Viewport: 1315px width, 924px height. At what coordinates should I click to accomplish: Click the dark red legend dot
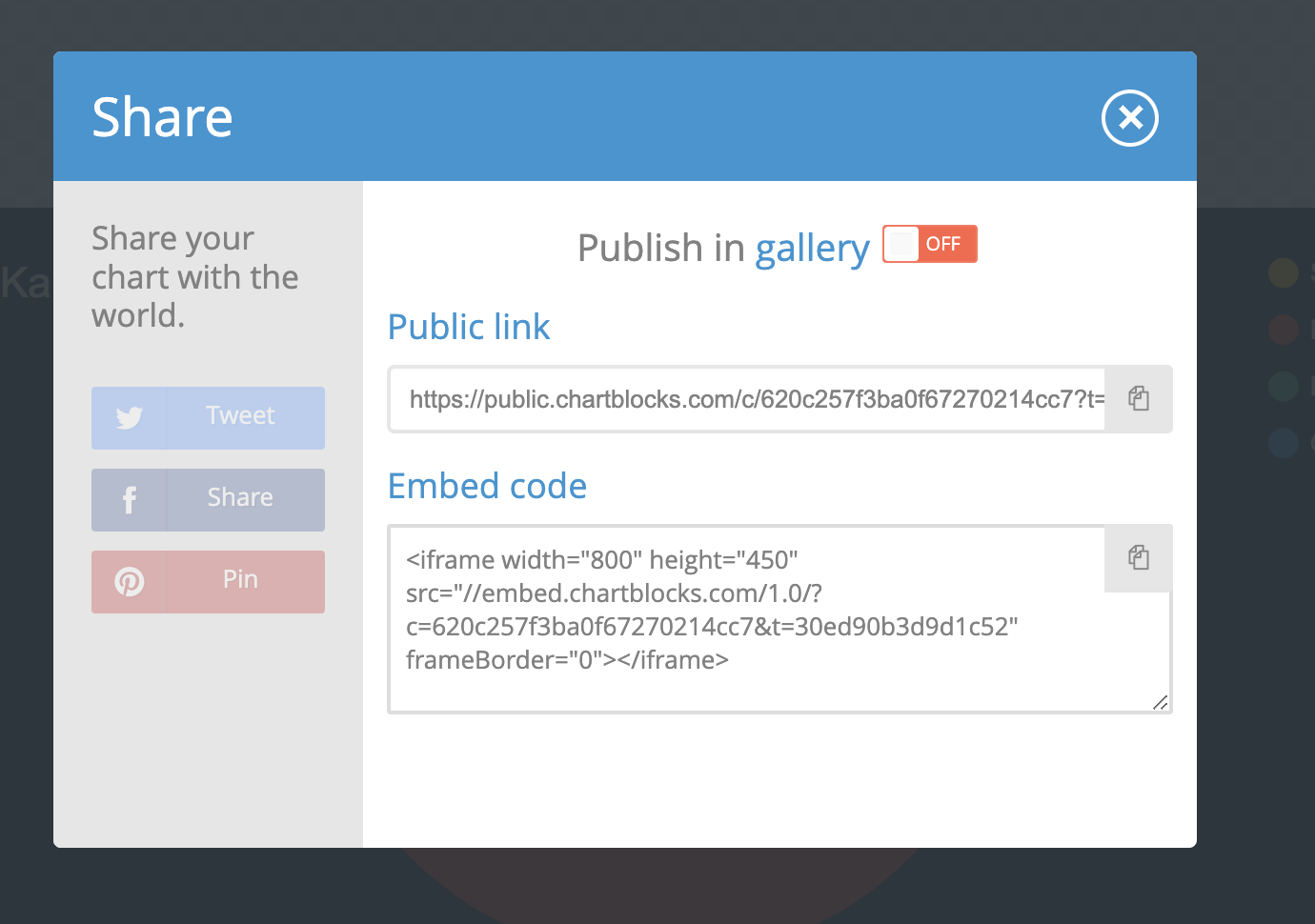[x=1284, y=330]
